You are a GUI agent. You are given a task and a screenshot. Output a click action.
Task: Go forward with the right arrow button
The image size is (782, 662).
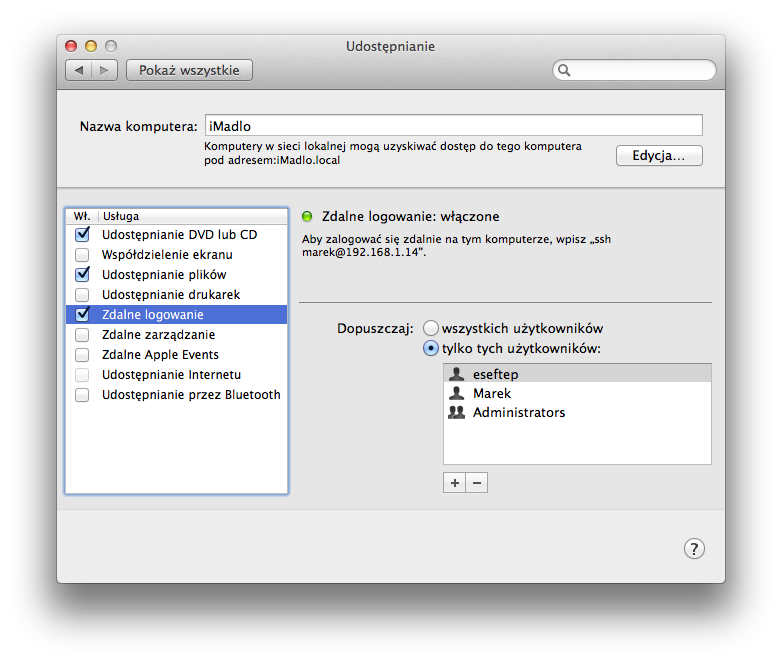pyautogui.click(x=104, y=70)
